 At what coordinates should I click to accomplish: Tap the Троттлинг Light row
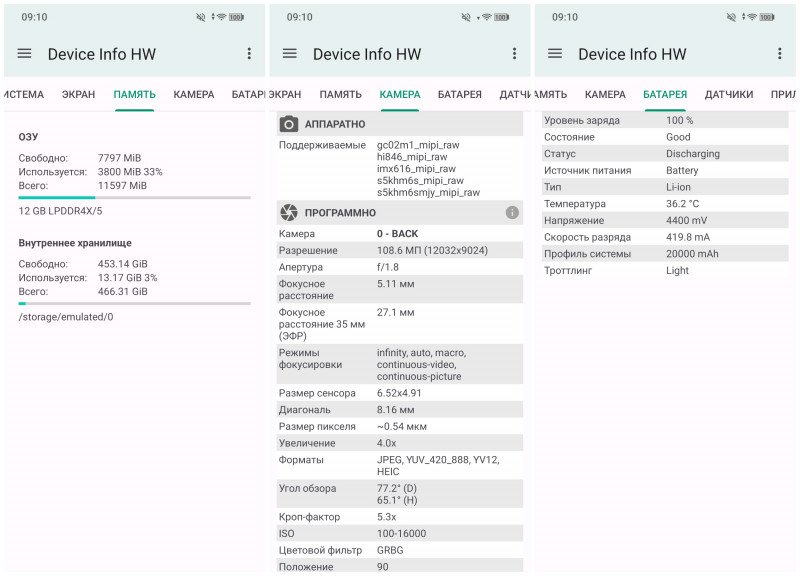click(665, 271)
